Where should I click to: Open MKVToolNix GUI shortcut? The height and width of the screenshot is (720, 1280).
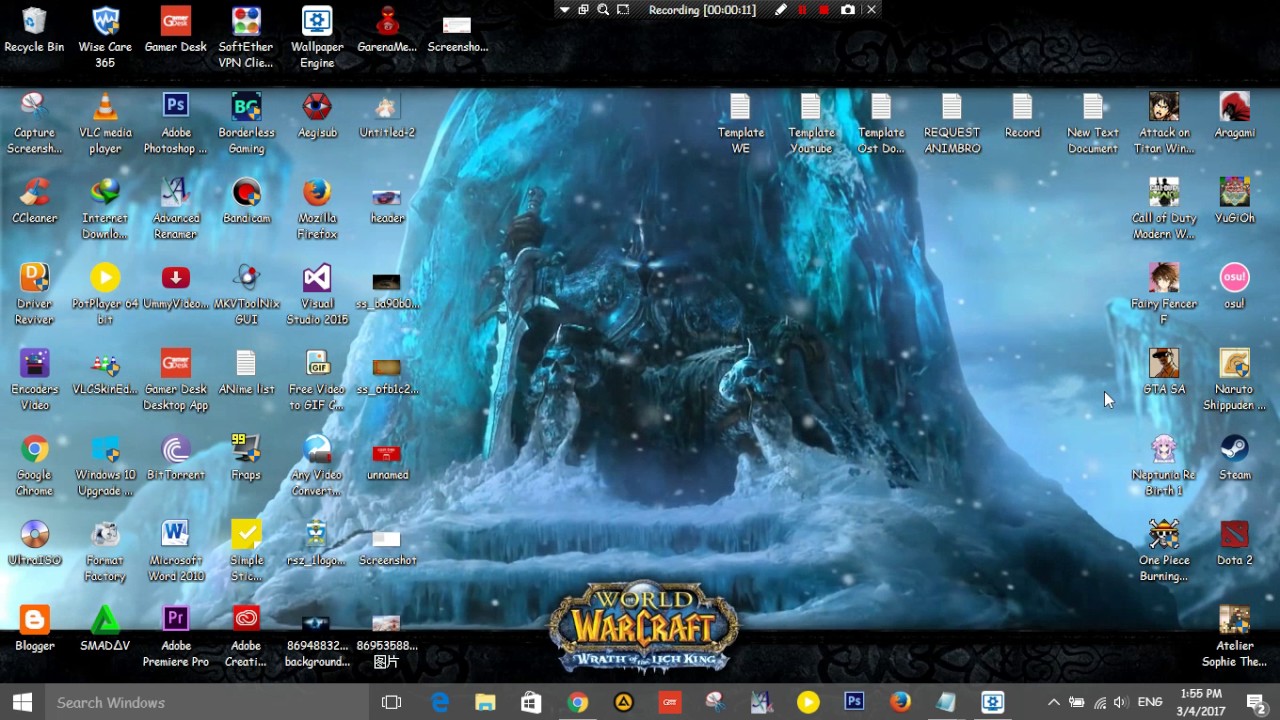[246, 294]
